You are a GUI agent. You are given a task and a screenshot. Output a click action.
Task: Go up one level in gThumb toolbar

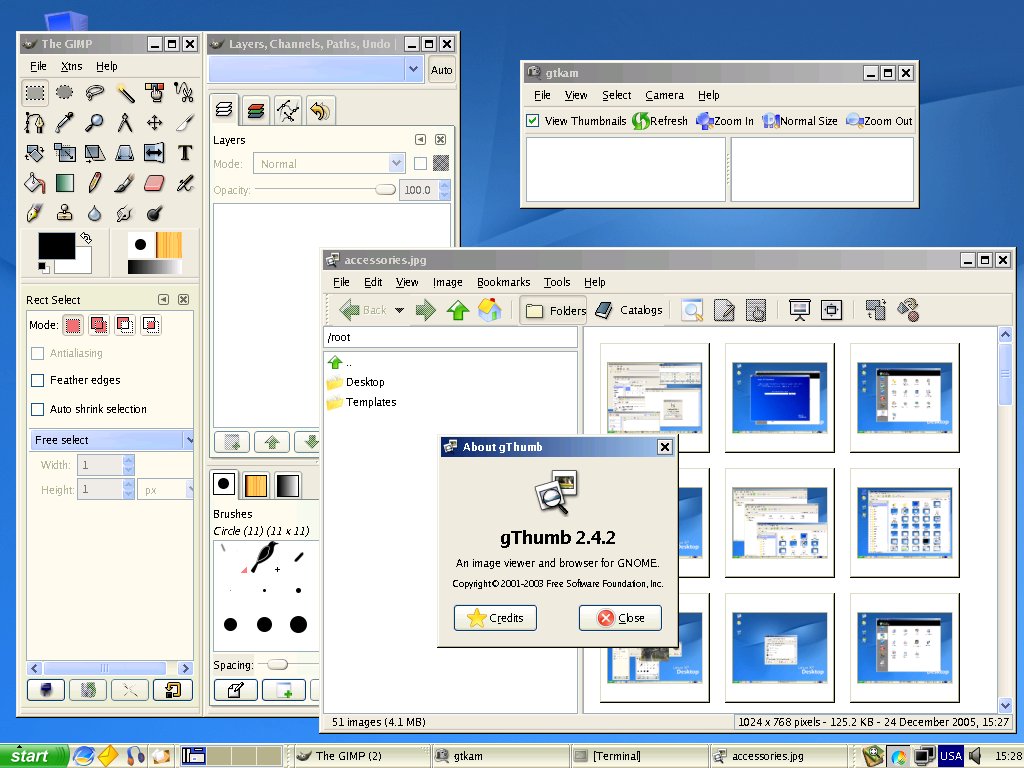[458, 310]
